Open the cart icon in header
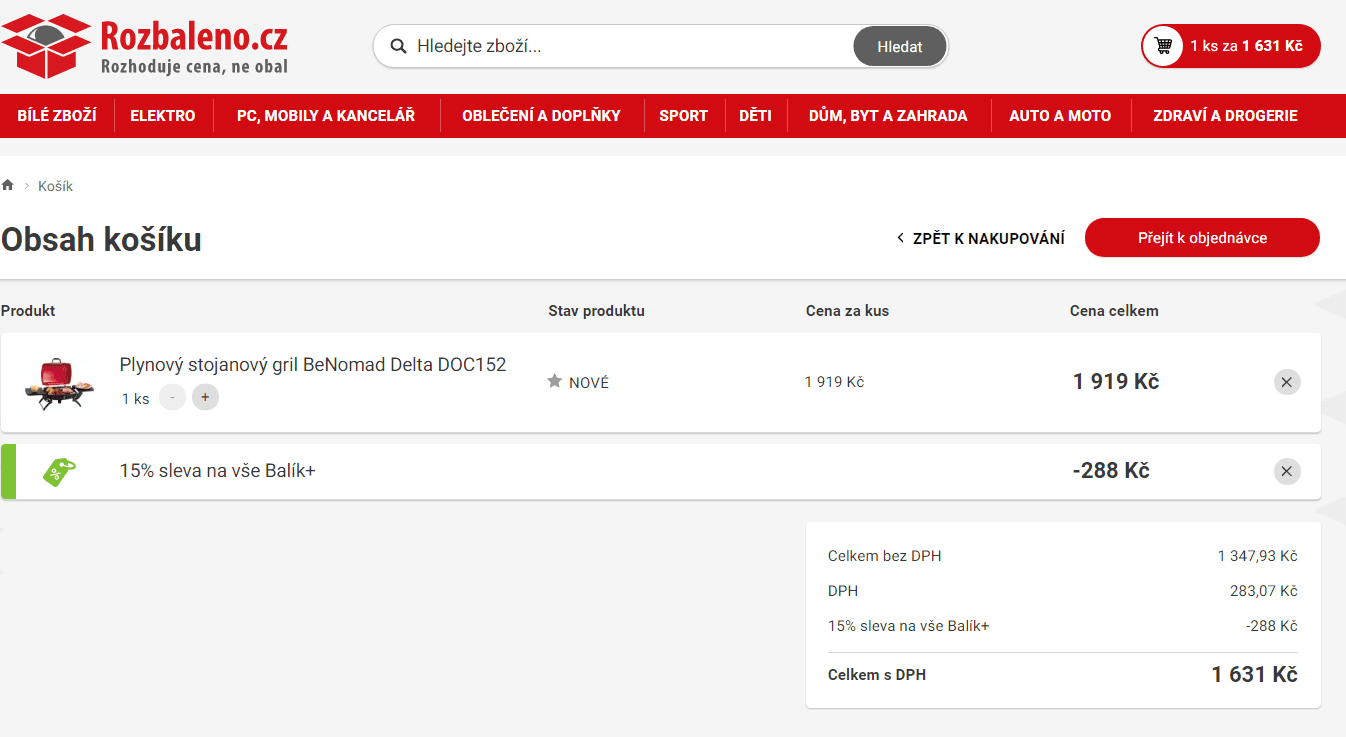 click(x=1163, y=46)
